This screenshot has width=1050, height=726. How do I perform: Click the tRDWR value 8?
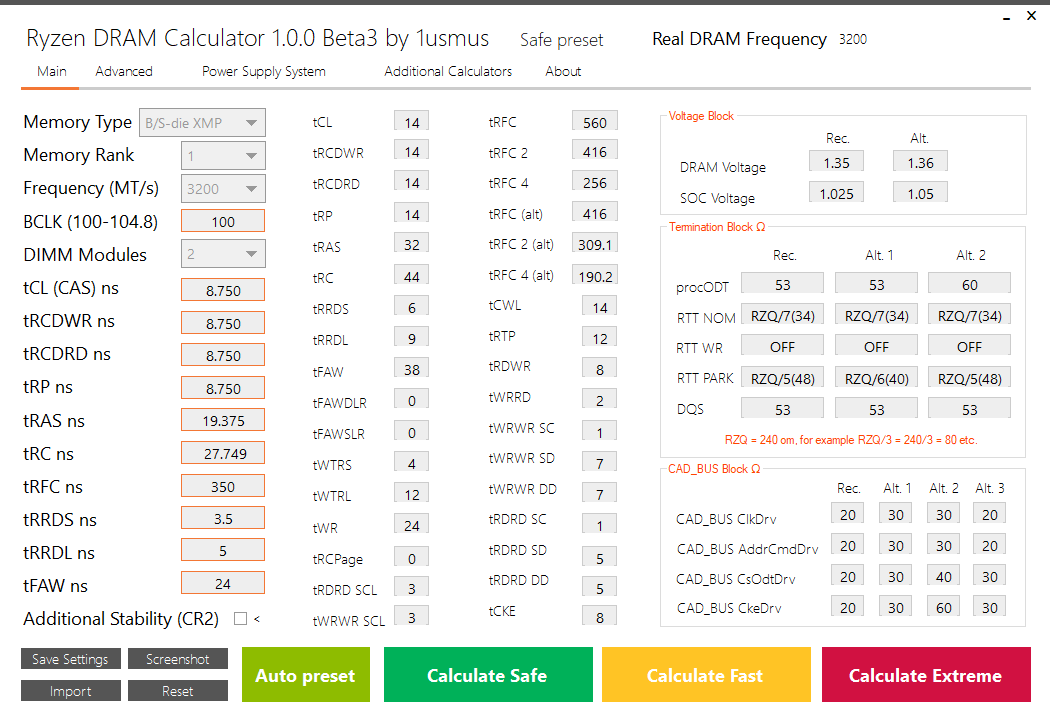point(599,369)
